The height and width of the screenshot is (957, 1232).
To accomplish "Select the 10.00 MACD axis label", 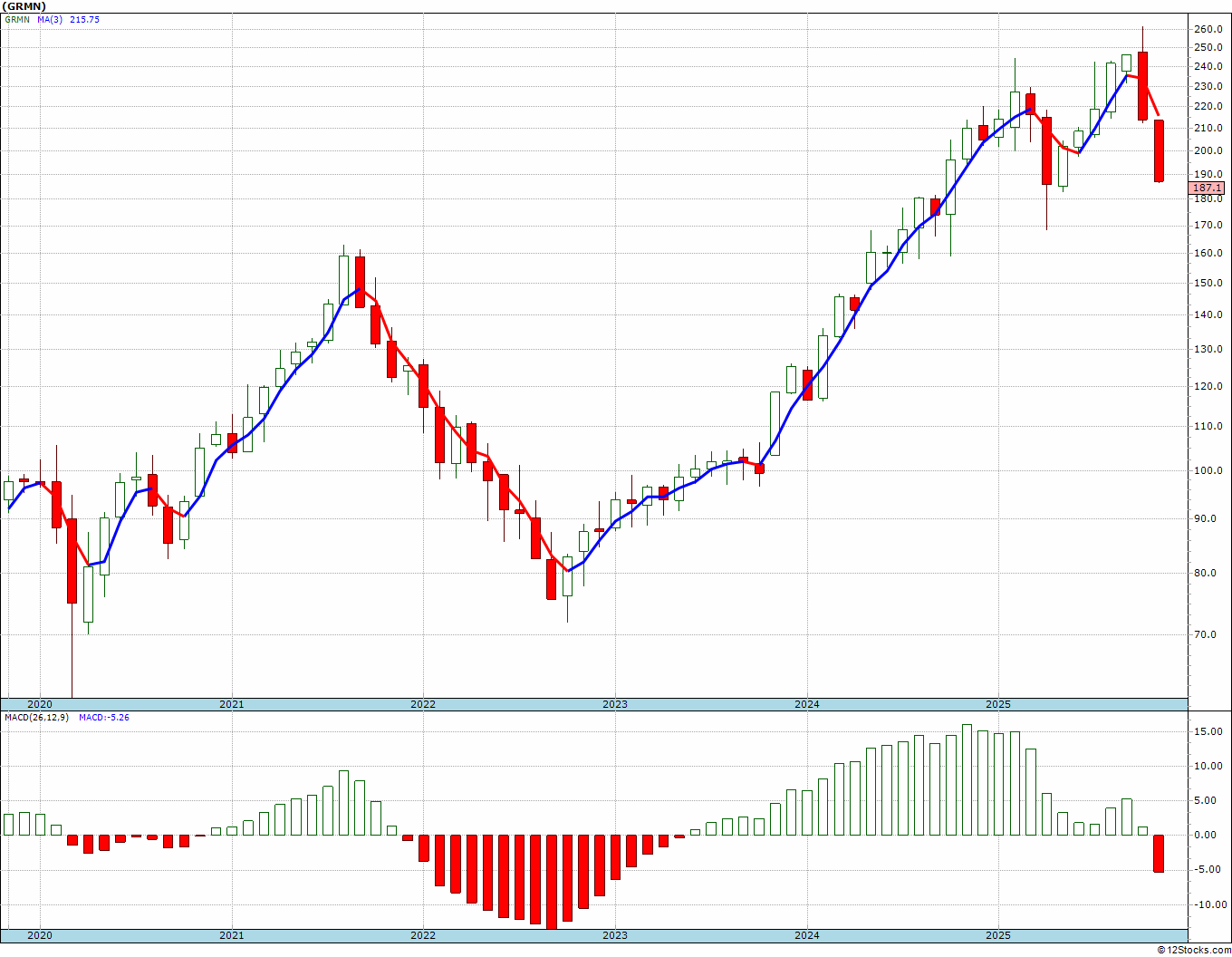I will pos(1208,766).
